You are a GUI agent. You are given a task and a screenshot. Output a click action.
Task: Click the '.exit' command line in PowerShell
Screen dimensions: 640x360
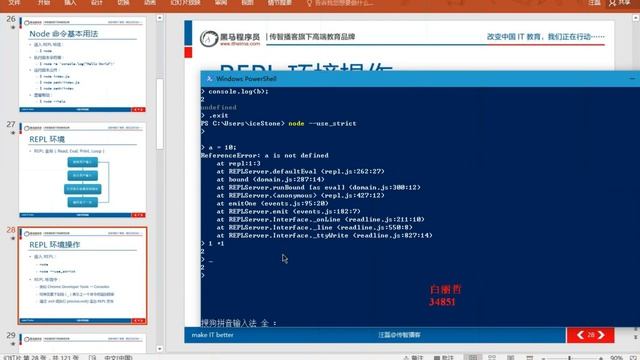[x=215, y=116]
